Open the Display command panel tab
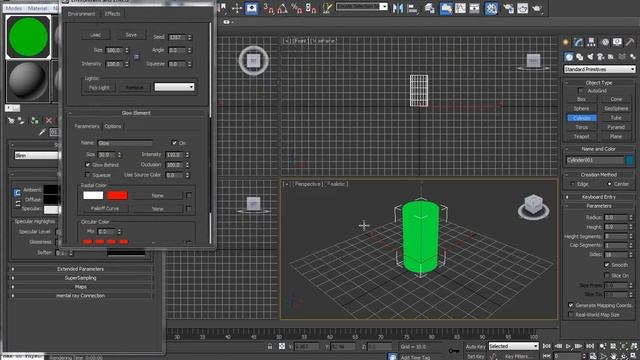 [x=618, y=42]
